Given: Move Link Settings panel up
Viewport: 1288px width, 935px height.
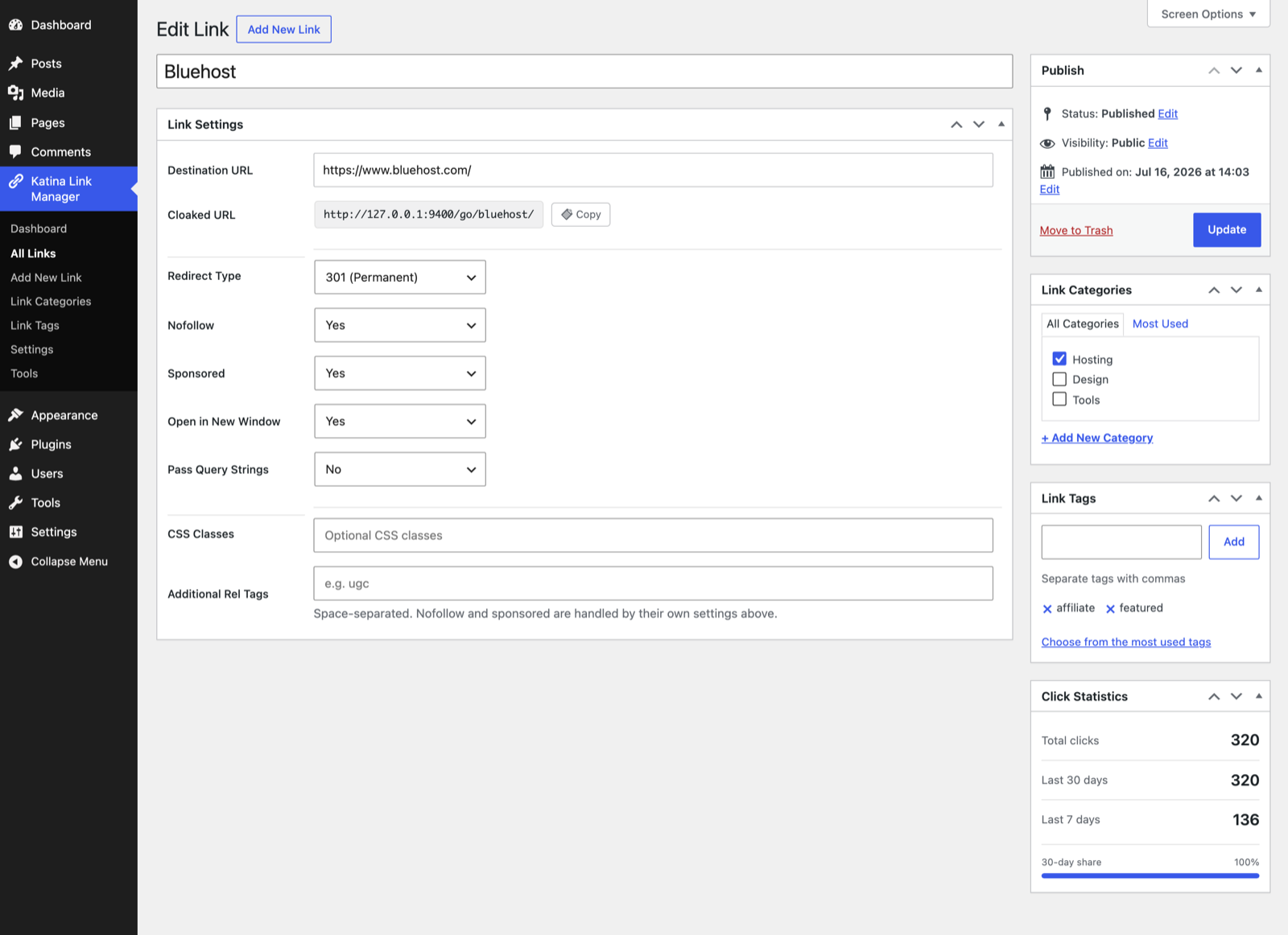Looking at the screenshot, I should click(956, 125).
